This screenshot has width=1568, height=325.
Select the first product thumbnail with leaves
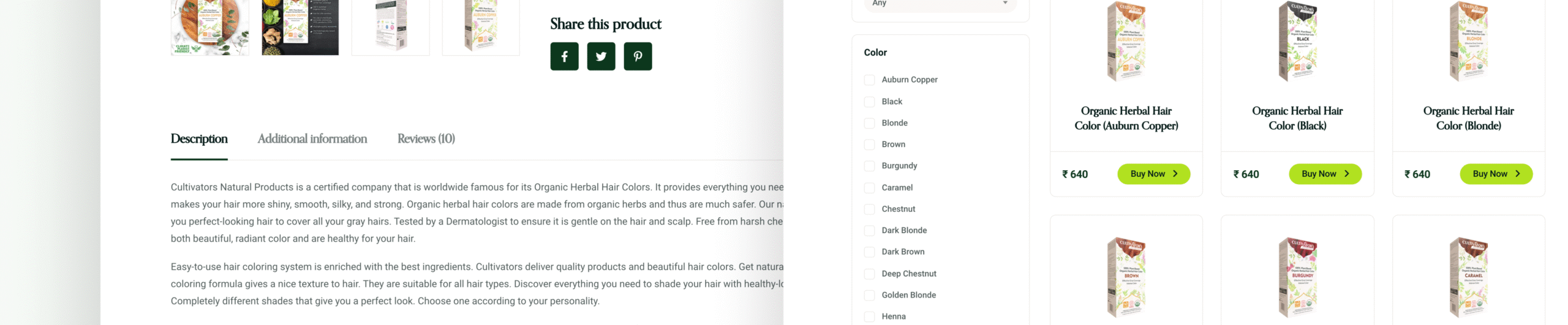(x=209, y=28)
